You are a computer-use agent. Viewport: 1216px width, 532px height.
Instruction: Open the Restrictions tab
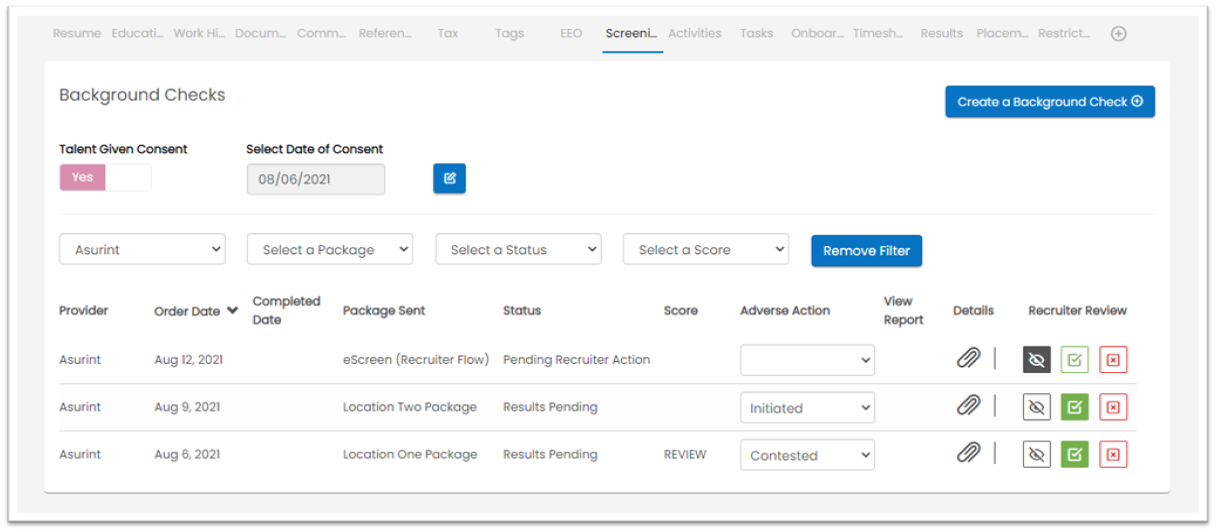coord(1064,33)
